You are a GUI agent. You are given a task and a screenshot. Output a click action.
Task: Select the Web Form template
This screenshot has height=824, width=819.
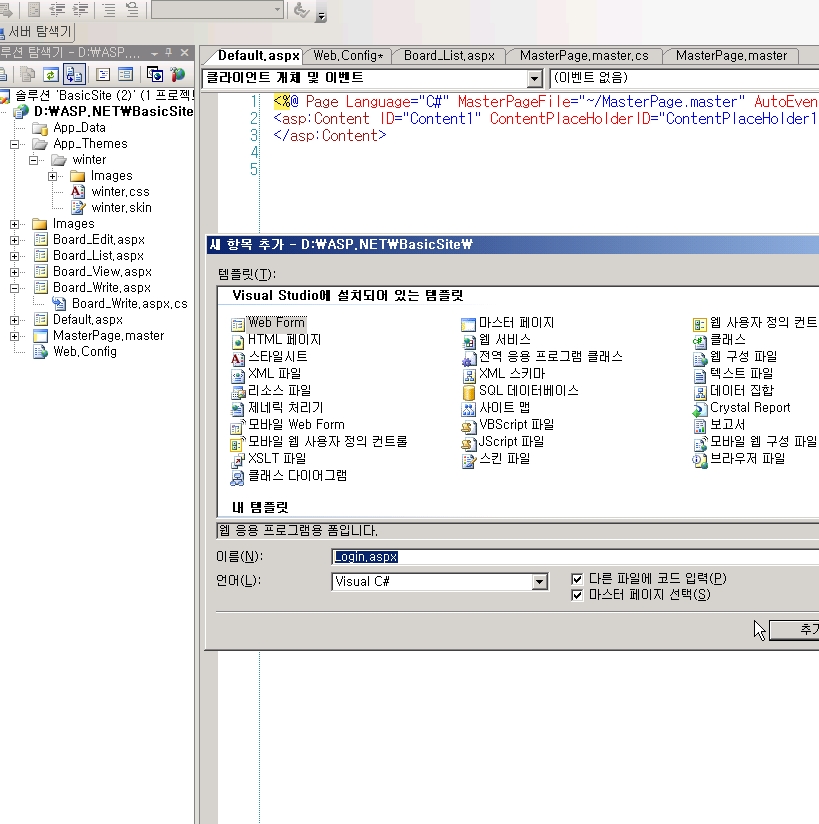tap(268, 323)
